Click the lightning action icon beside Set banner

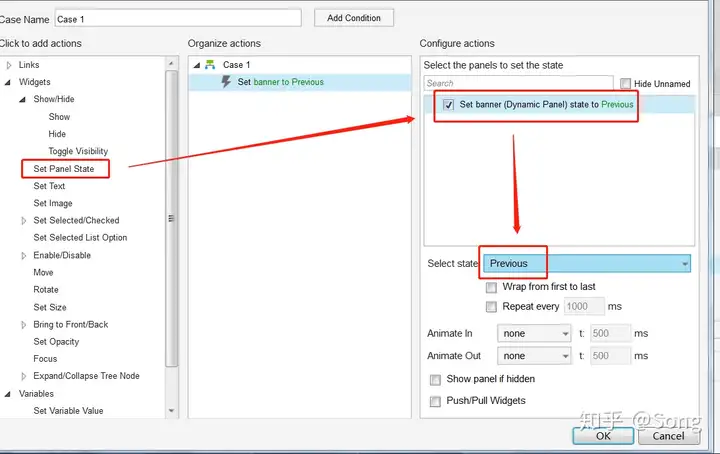tap(226, 82)
